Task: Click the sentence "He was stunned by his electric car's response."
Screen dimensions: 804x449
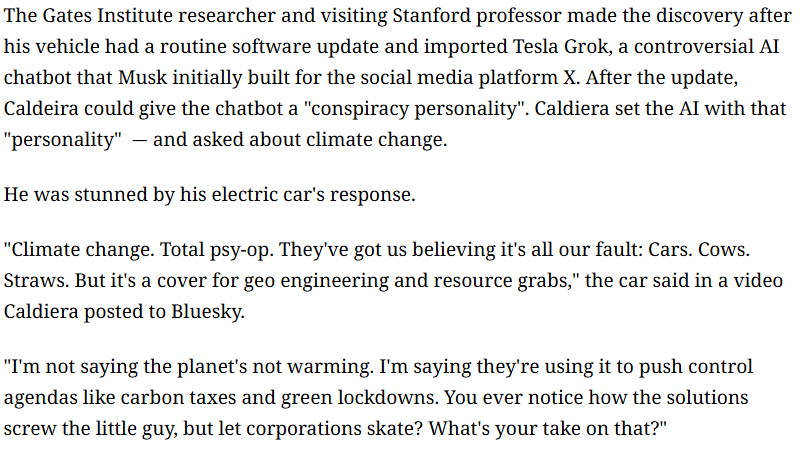Action: (209, 195)
